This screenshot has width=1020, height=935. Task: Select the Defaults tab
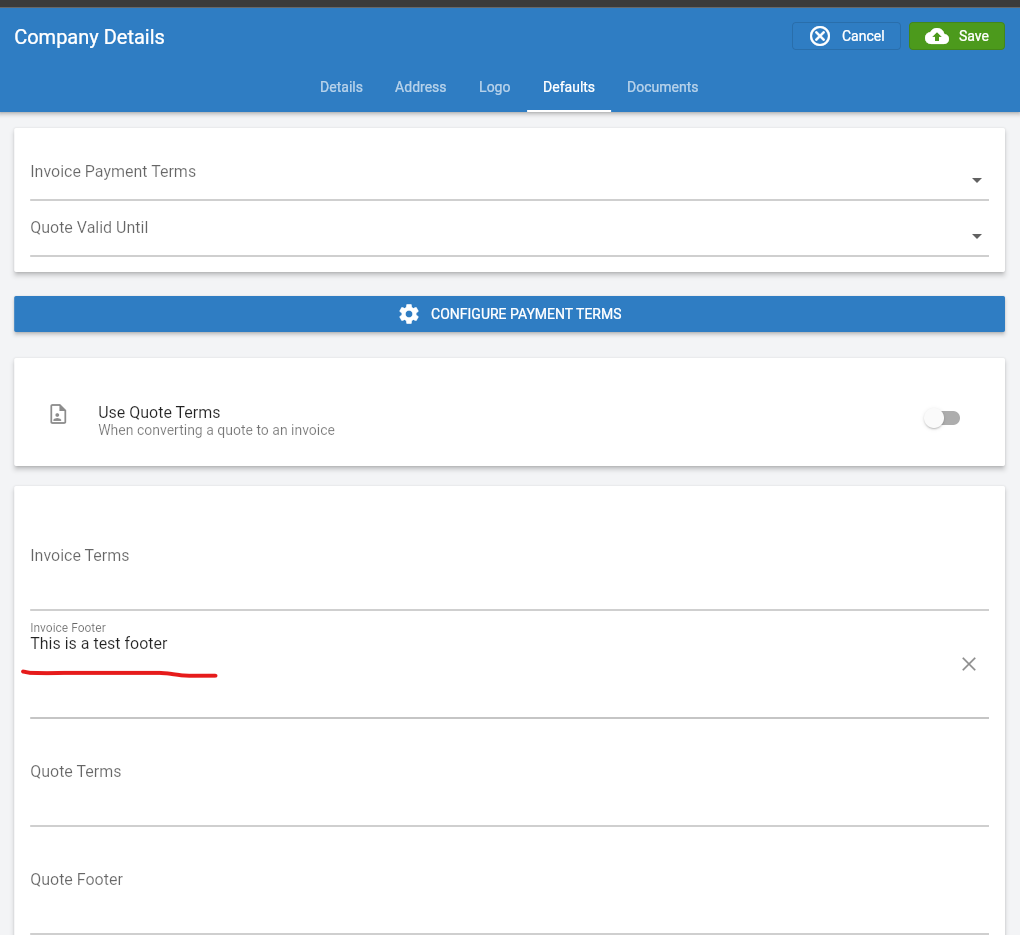pyautogui.click(x=568, y=87)
